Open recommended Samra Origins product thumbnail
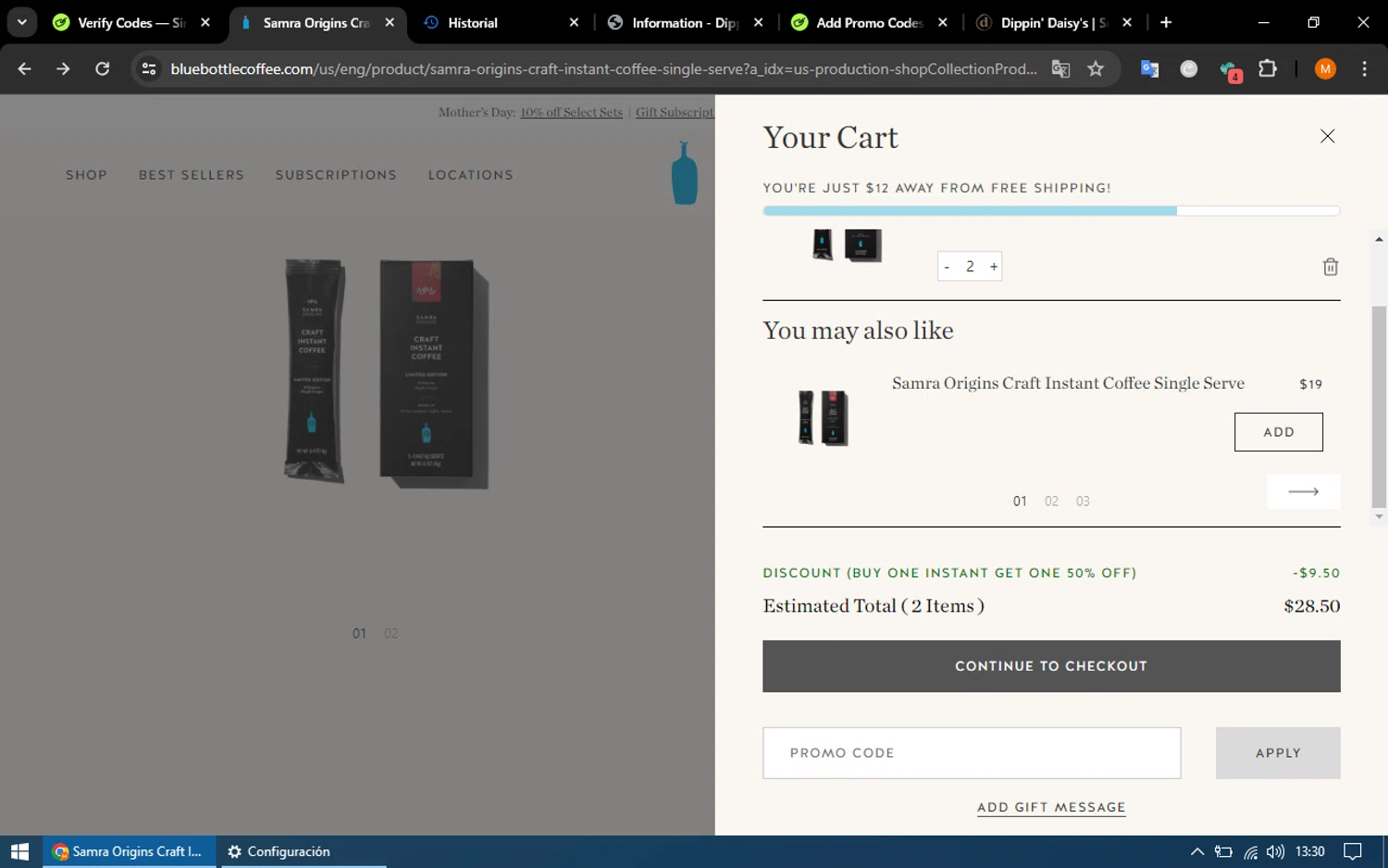 coord(823,417)
